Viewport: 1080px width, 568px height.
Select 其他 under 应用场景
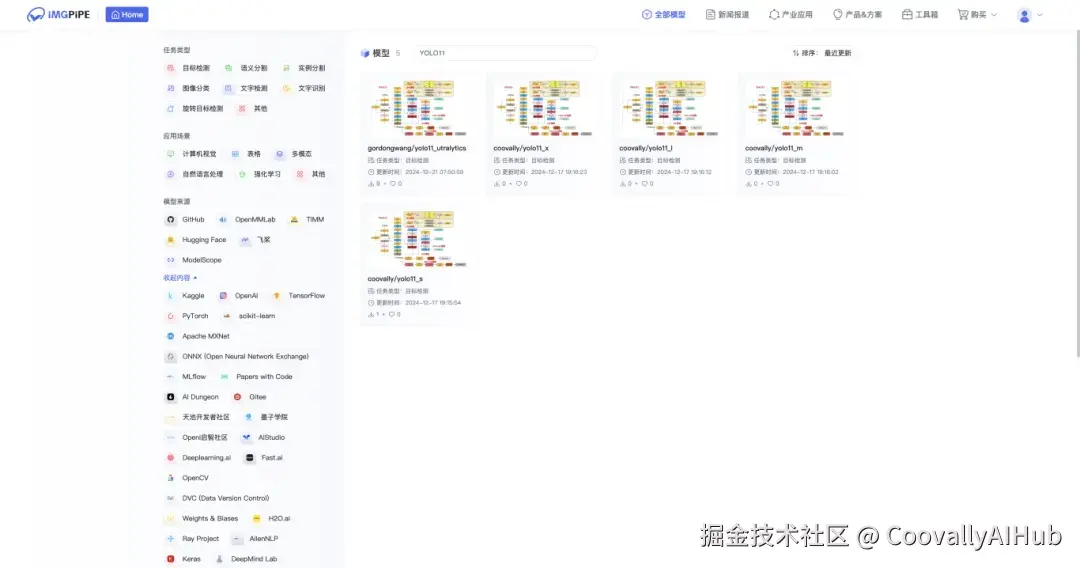(x=311, y=174)
